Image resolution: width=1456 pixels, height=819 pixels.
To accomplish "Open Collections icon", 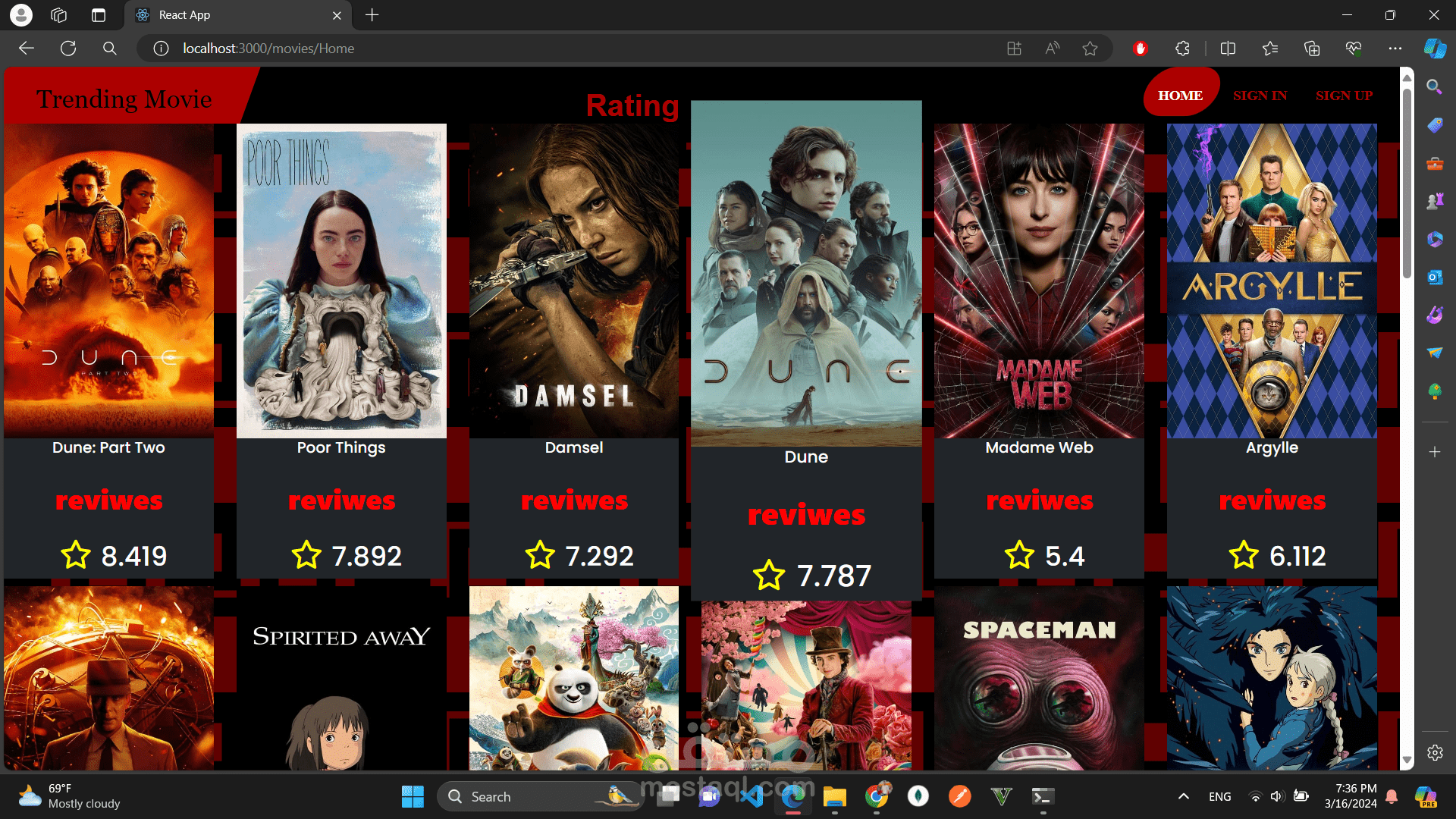I will (x=1312, y=49).
